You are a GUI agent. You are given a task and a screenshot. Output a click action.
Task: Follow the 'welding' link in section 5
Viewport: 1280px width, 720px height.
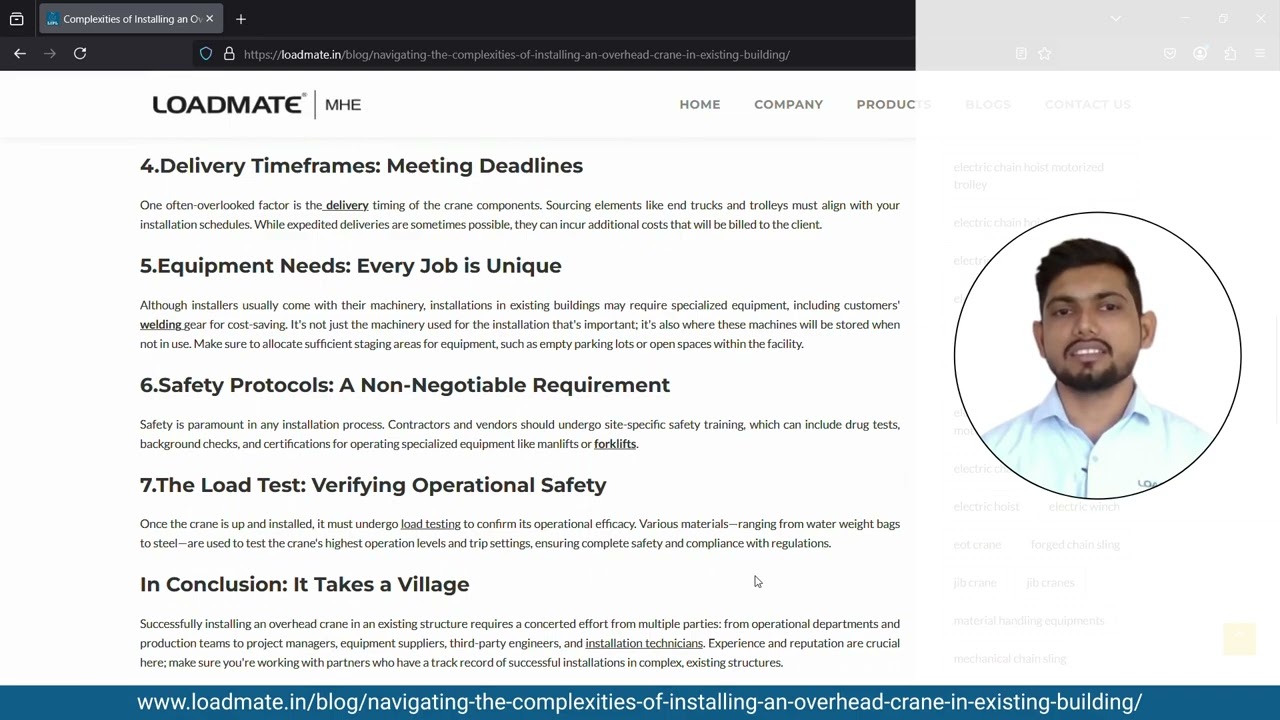coord(161,324)
